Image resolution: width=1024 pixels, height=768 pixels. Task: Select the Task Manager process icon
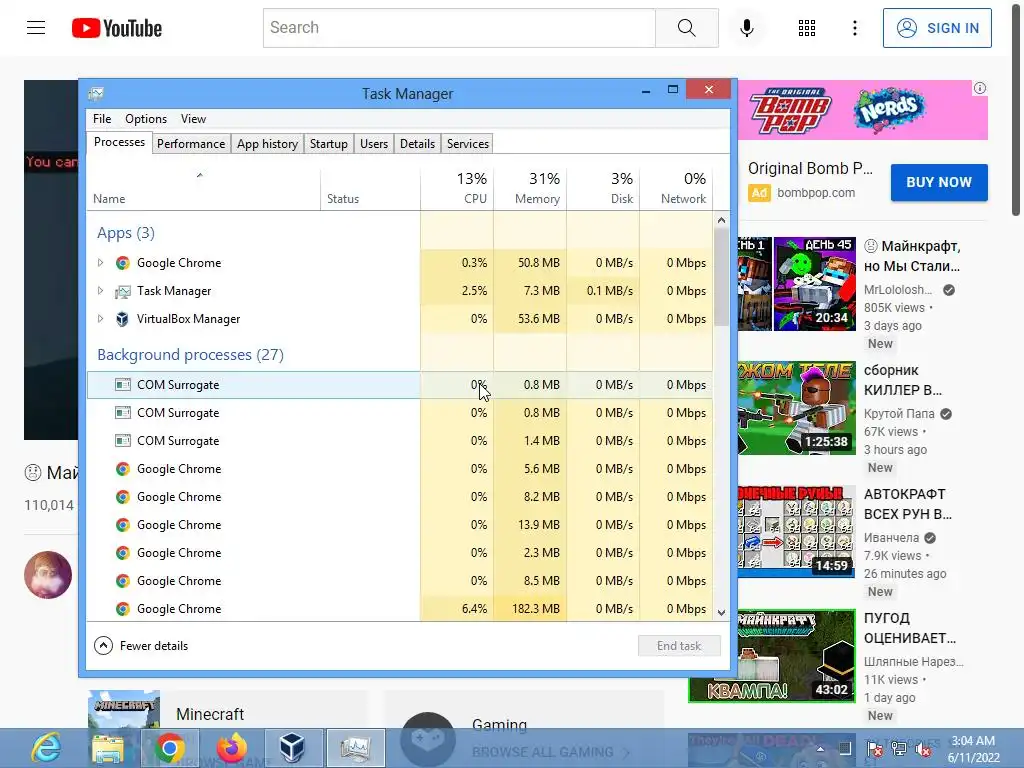[122, 291]
